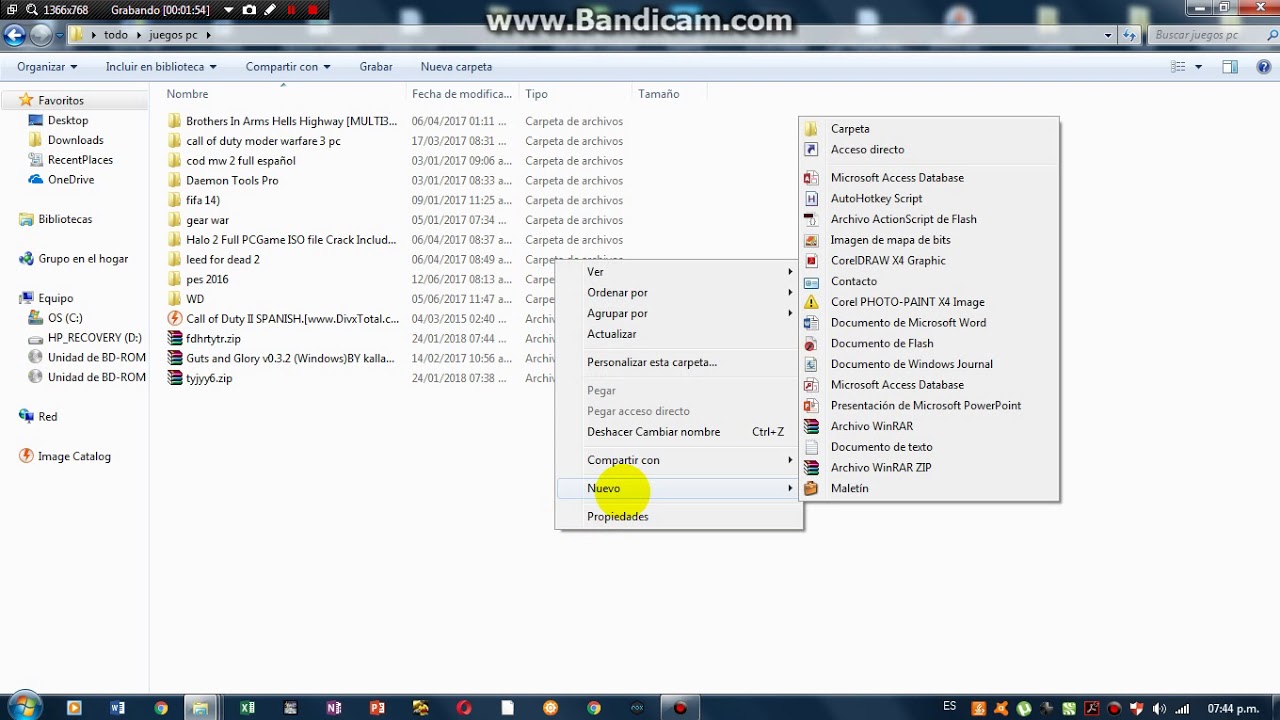This screenshot has width=1280, height=720.
Task: Open the Organizar dropdown menu
Action: [47, 67]
